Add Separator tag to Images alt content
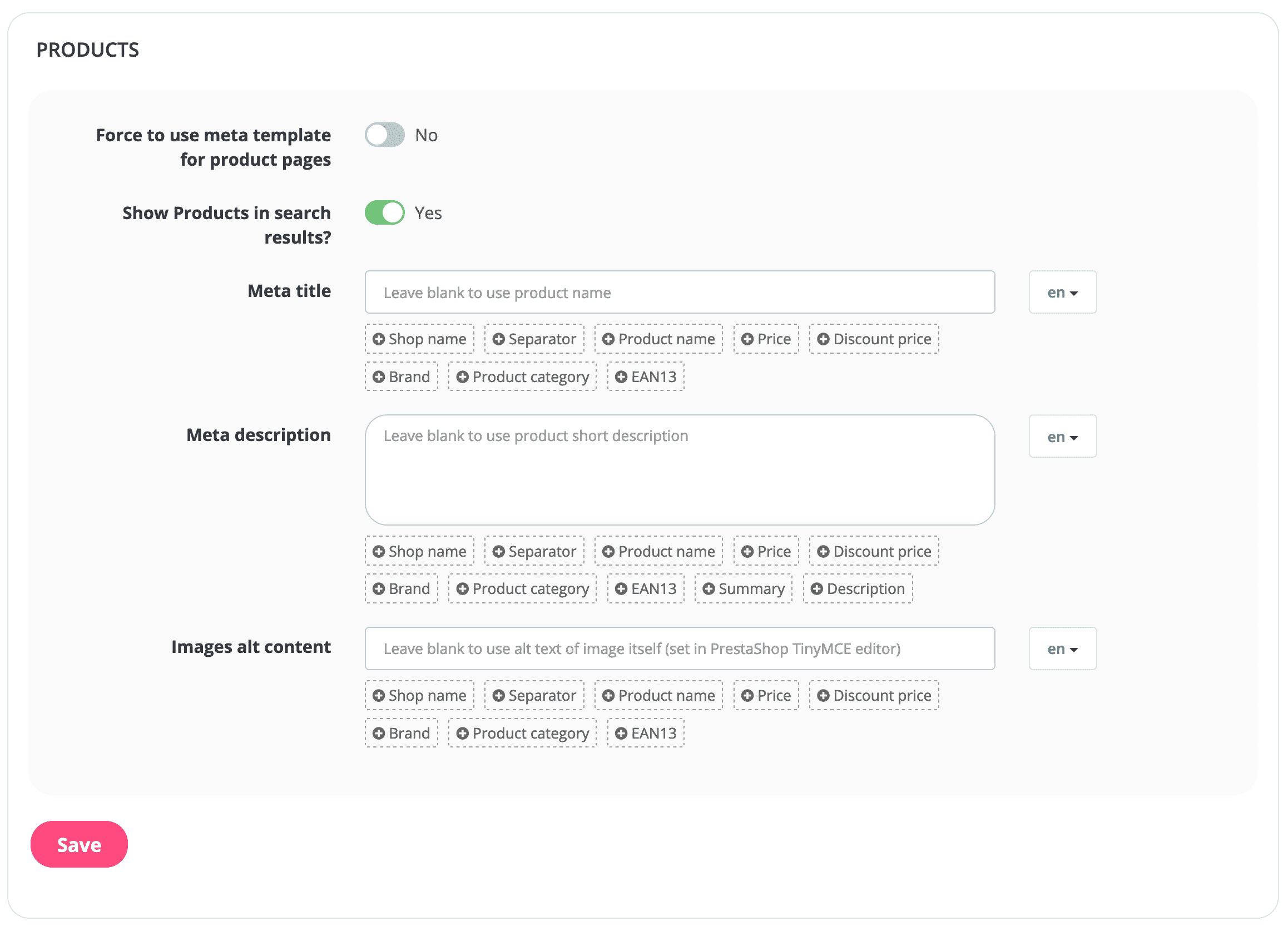Viewport: 1288px width, 931px height. [534, 695]
